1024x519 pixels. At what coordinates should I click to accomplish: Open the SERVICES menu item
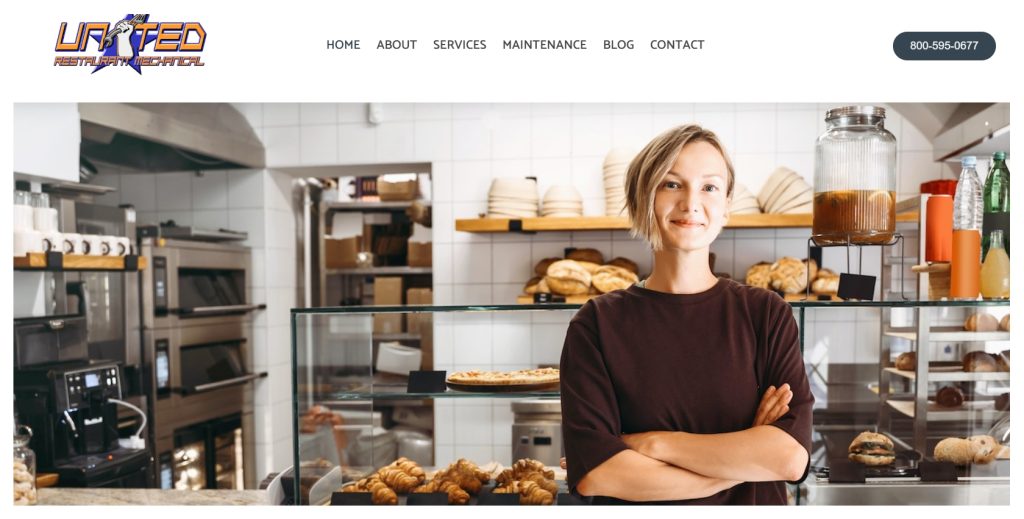pyautogui.click(x=459, y=45)
